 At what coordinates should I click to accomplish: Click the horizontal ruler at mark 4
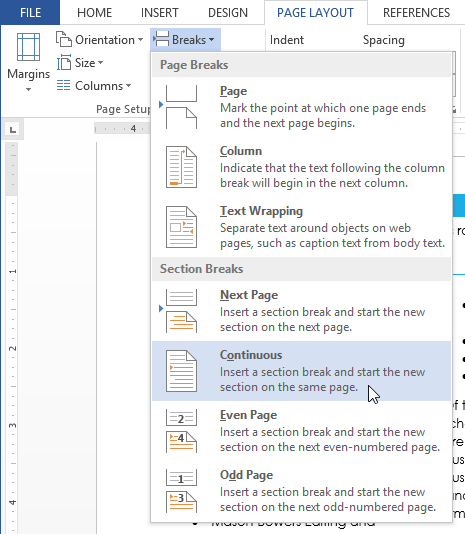[x=133, y=129]
